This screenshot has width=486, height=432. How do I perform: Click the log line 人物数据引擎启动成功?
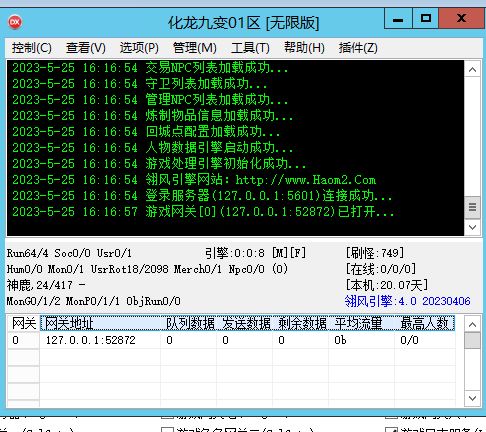coord(153,148)
